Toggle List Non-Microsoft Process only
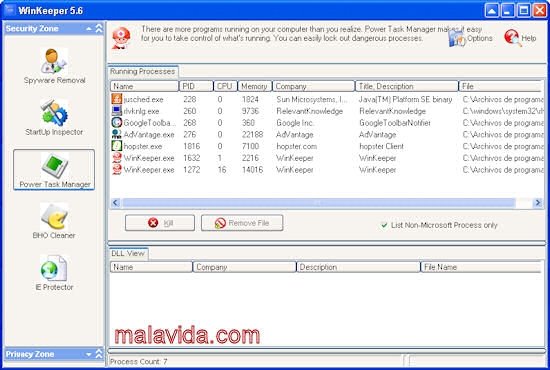The height and width of the screenshot is (370, 550). pos(439,225)
